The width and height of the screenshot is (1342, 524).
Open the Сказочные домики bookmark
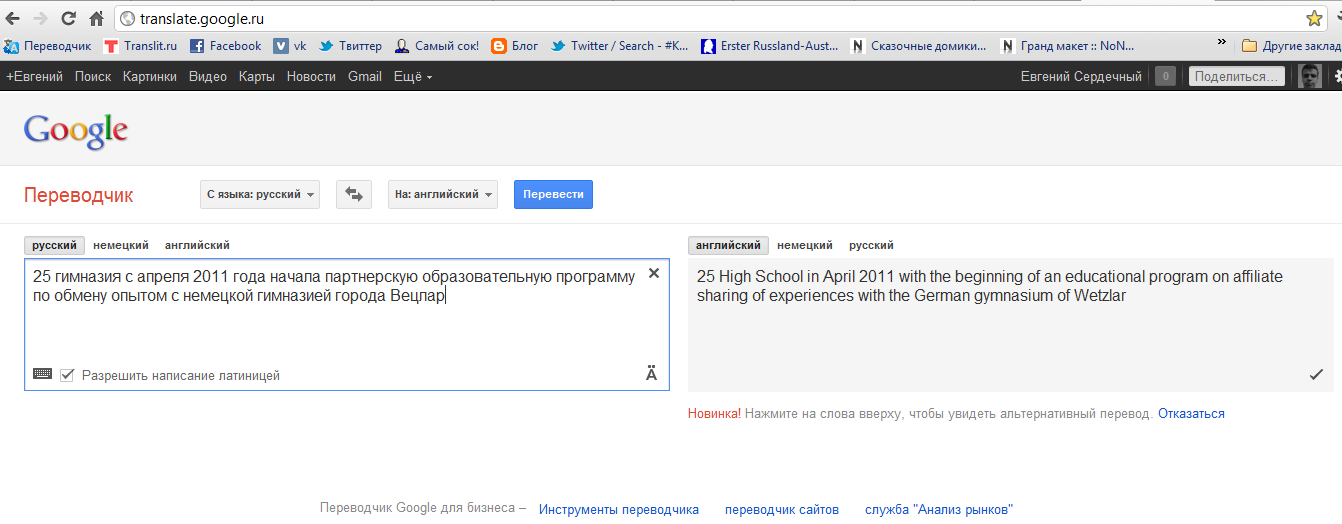(919, 46)
